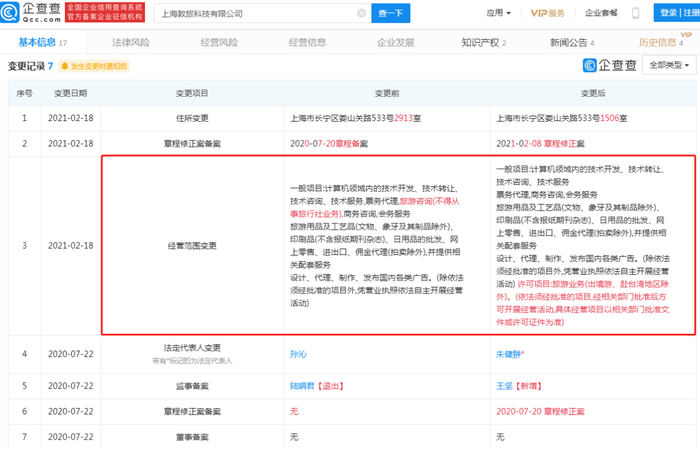This screenshot has height=449, width=700.
Task: Click the bell icon for change notifications
Action: click(65, 66)
